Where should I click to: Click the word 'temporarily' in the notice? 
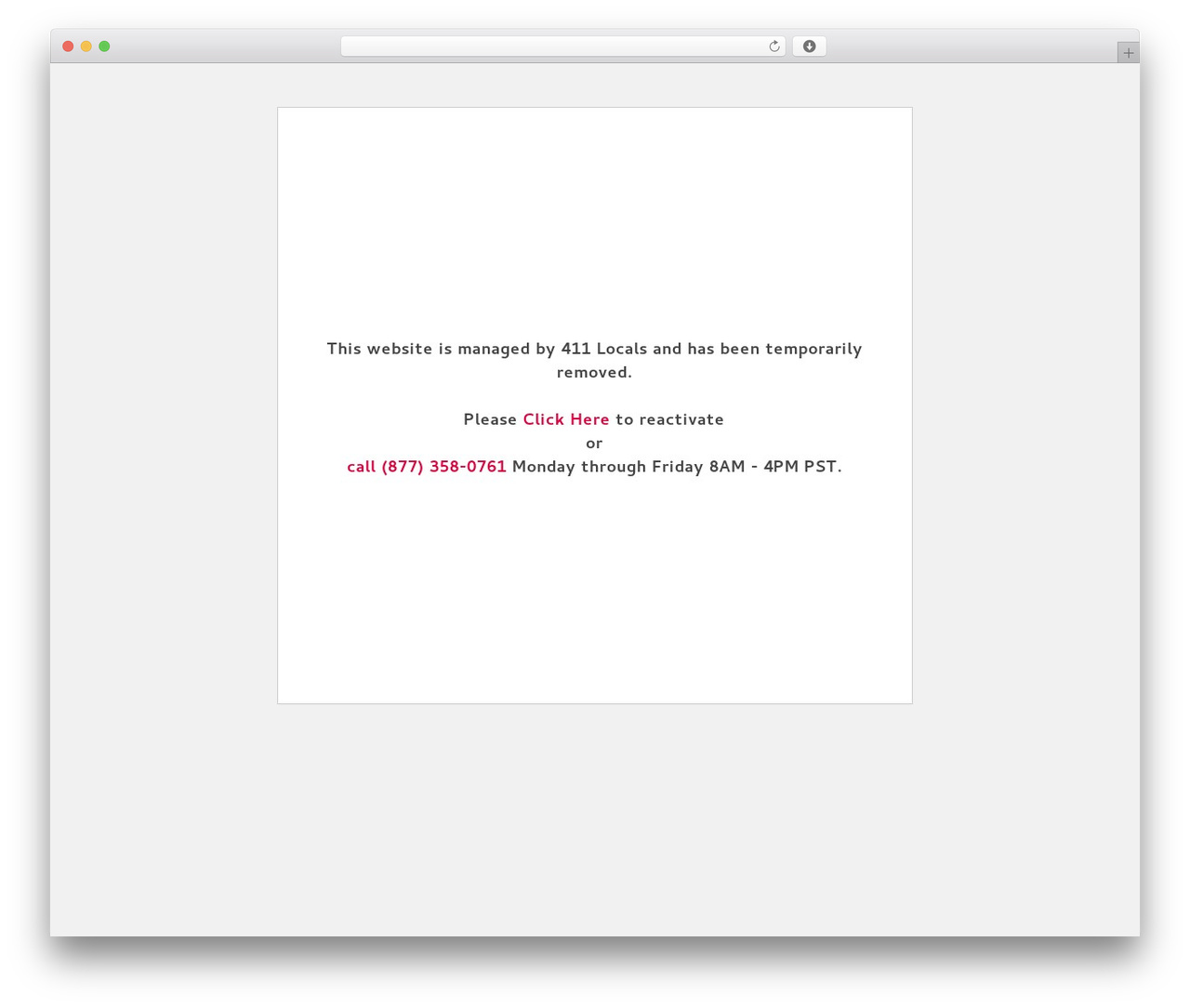(813, 350)
